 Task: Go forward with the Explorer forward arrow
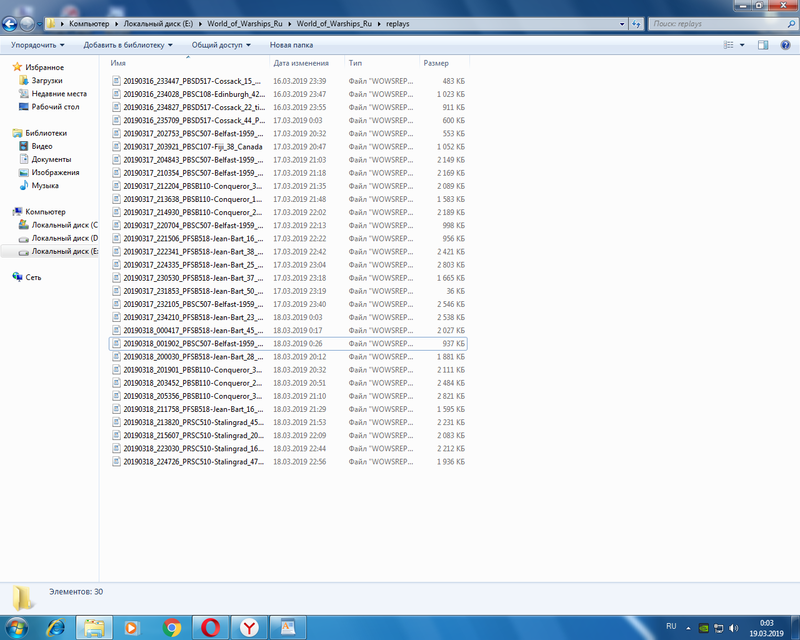[27, 24]
